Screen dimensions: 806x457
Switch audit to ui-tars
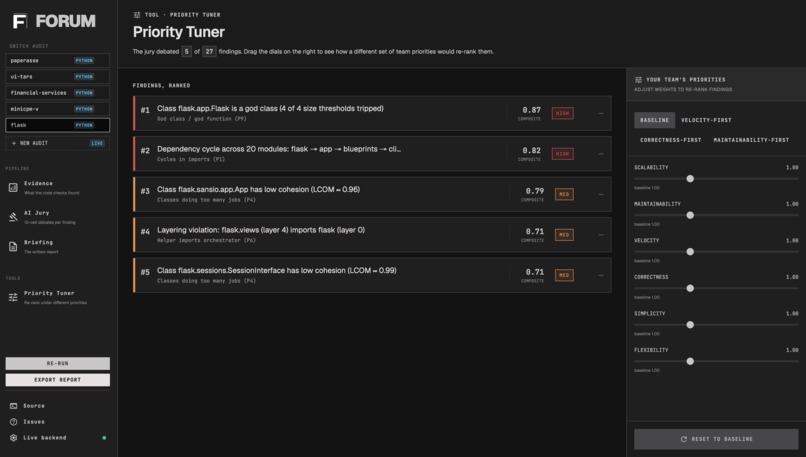pos(58,77)
